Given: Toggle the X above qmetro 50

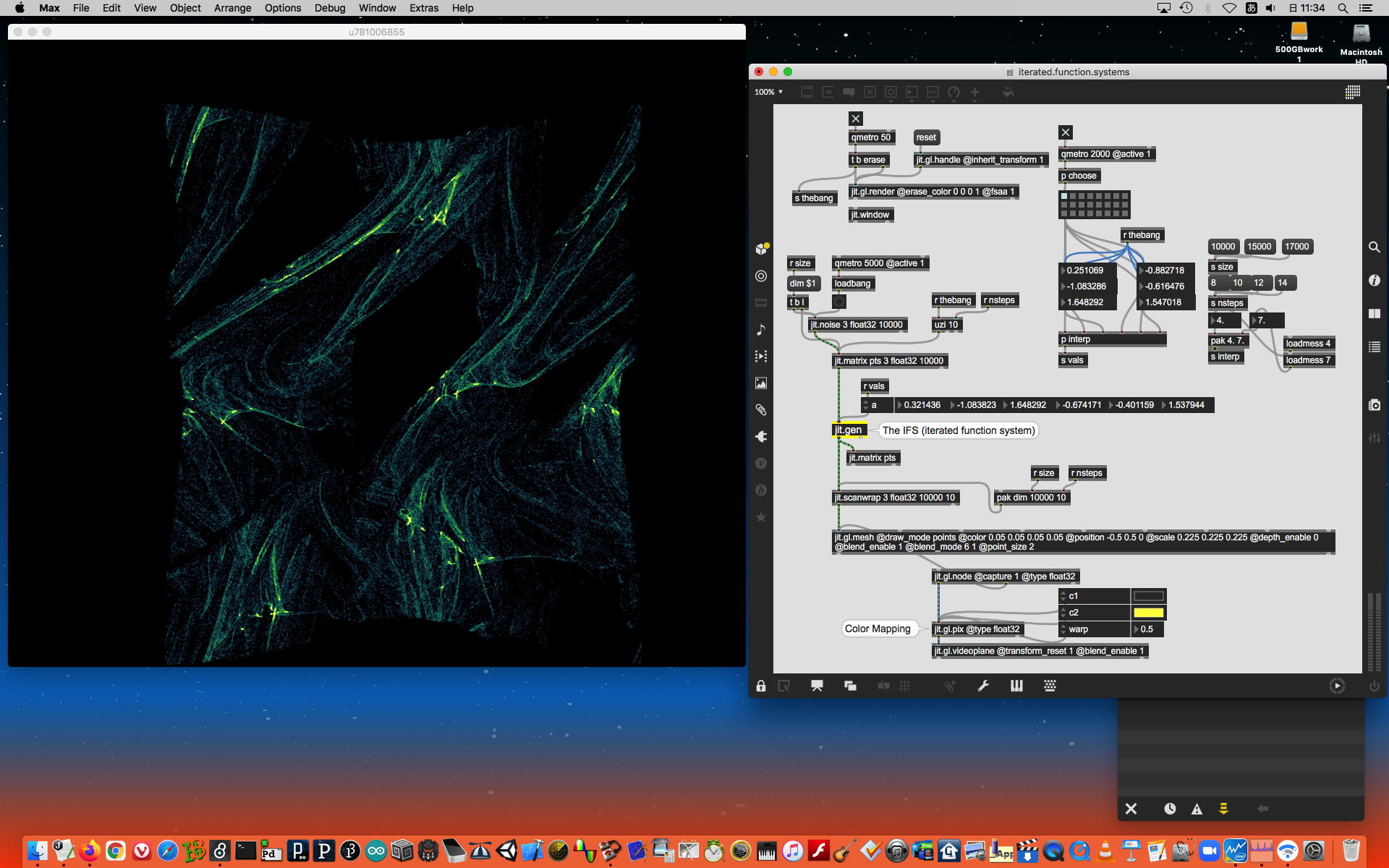Looking at the screenshot, I should coord(856,119).
